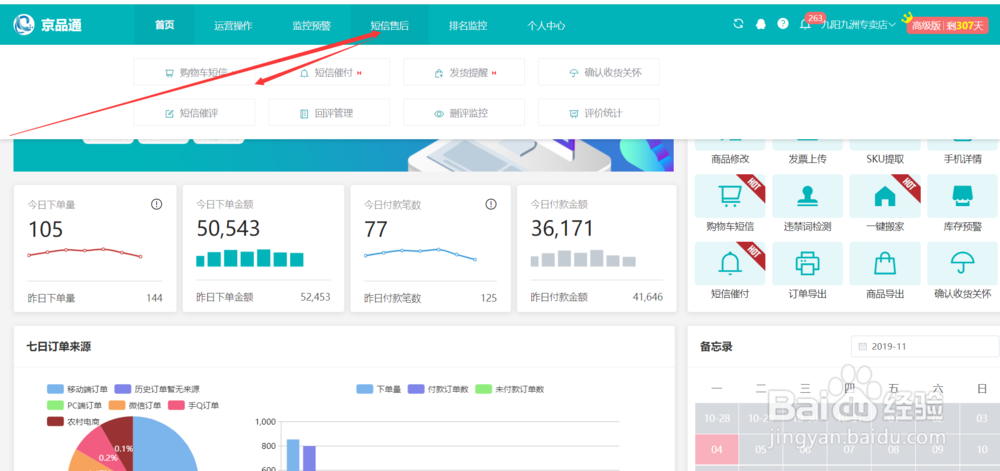1000x471 pixels.
Task: Click info icon on 今日付款笔数 card
Action: [x=490, y=205]
